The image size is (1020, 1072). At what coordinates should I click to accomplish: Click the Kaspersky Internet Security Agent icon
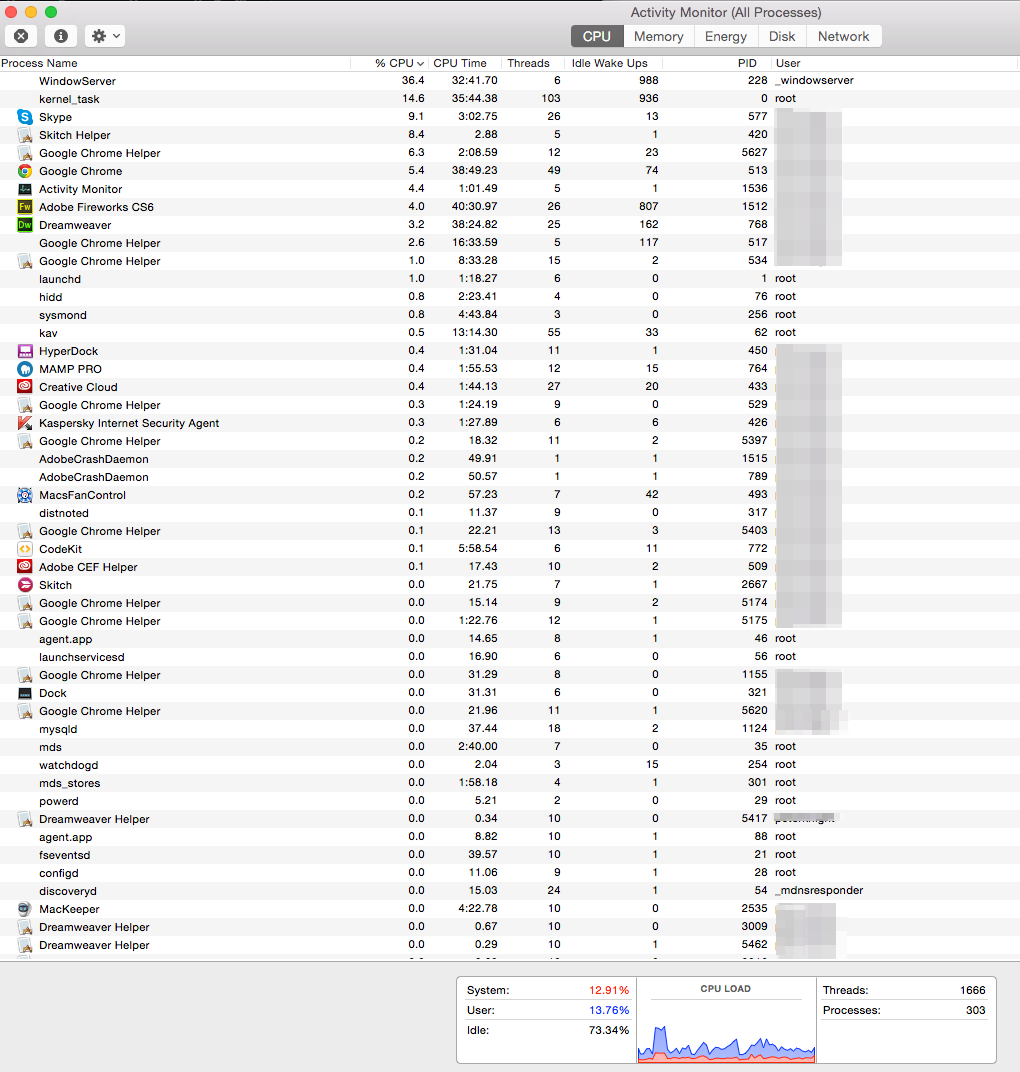(x=25, y=423)
